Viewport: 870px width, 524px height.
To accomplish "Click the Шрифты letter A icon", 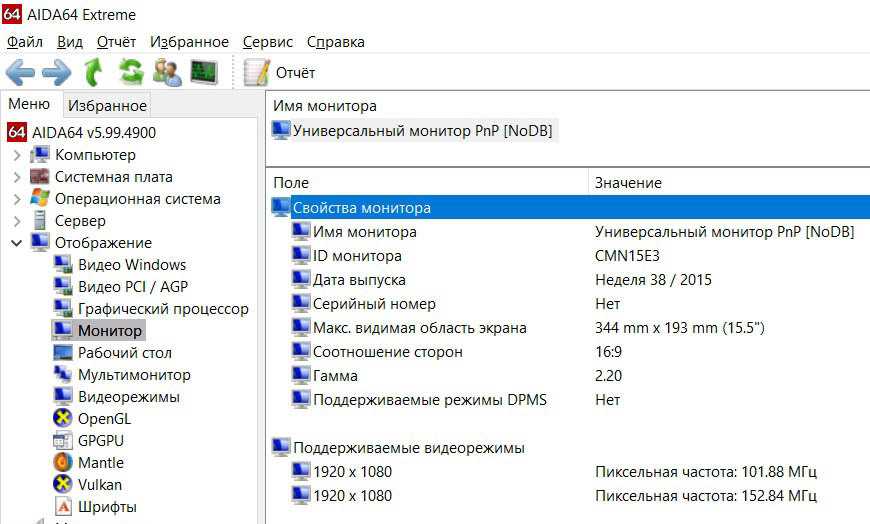I will 63,506.
